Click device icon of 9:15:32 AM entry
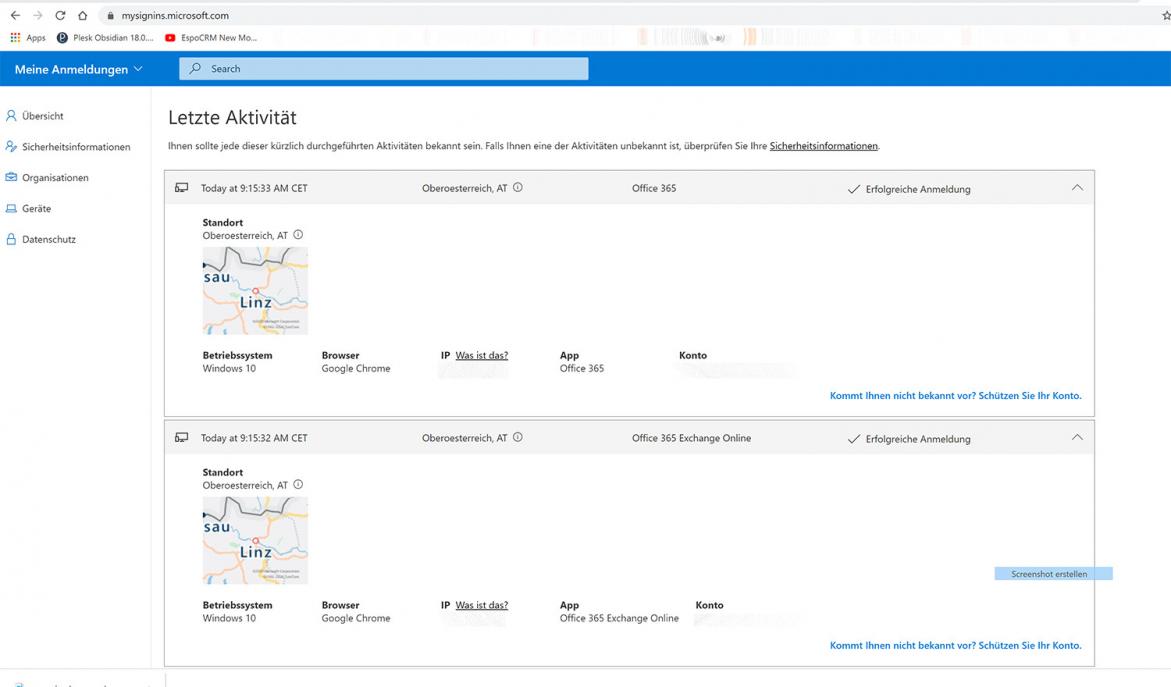Viewport: 1171px width, 687px height. click(181, 437)
